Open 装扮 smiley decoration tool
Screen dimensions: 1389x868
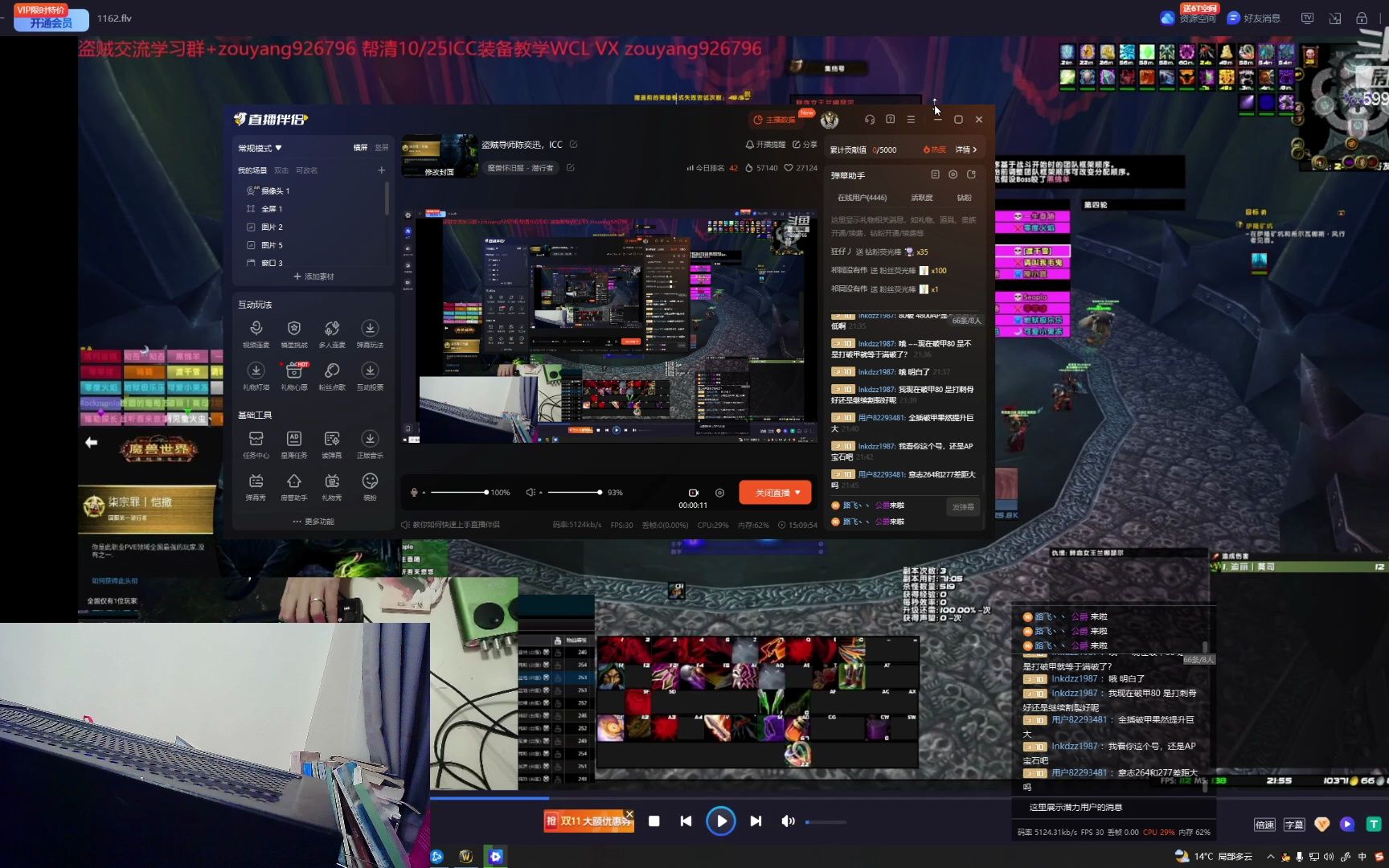[370, 487]
